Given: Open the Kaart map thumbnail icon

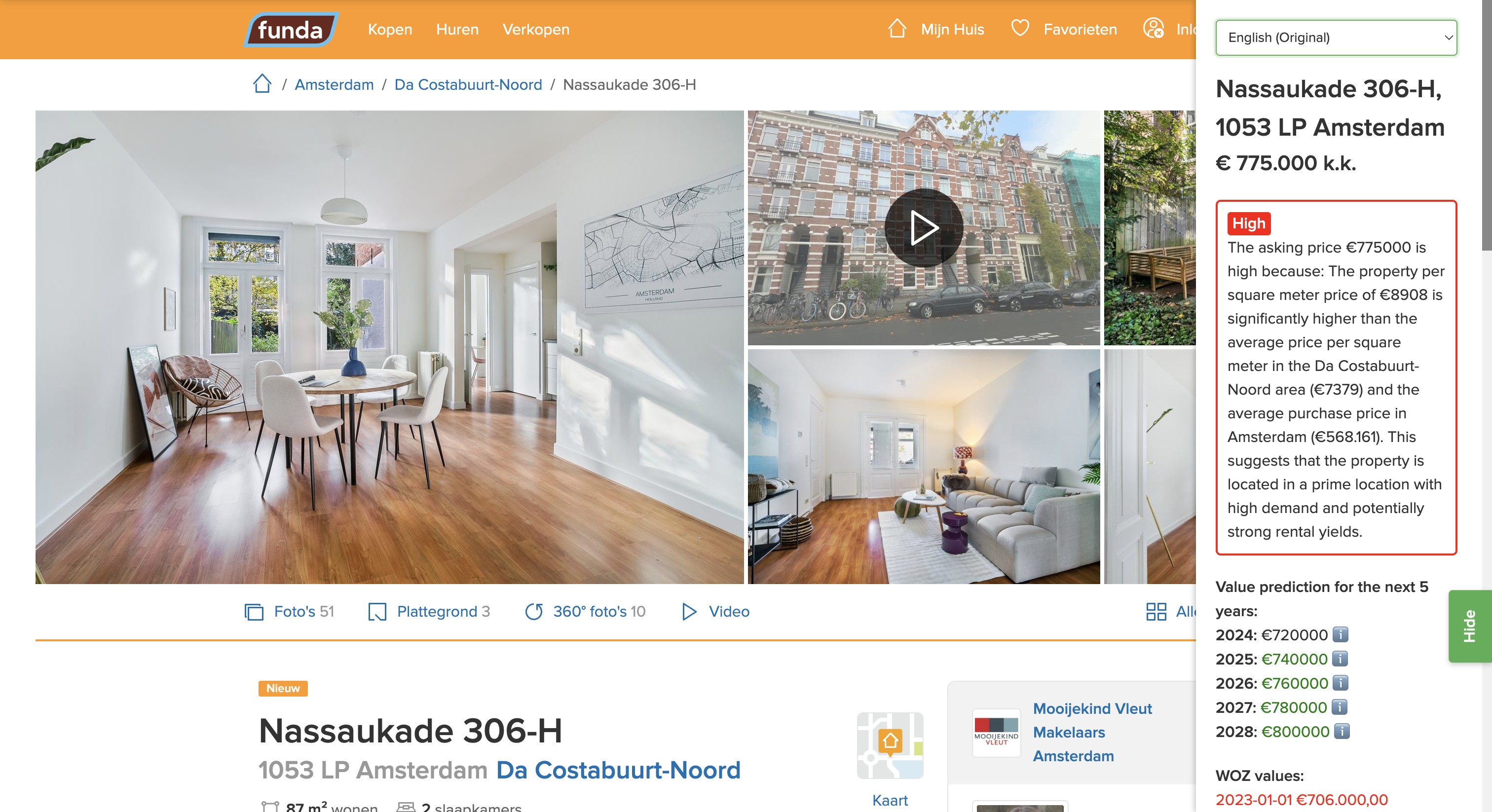Looking at the screenshot, I should [x=890, y=745].
